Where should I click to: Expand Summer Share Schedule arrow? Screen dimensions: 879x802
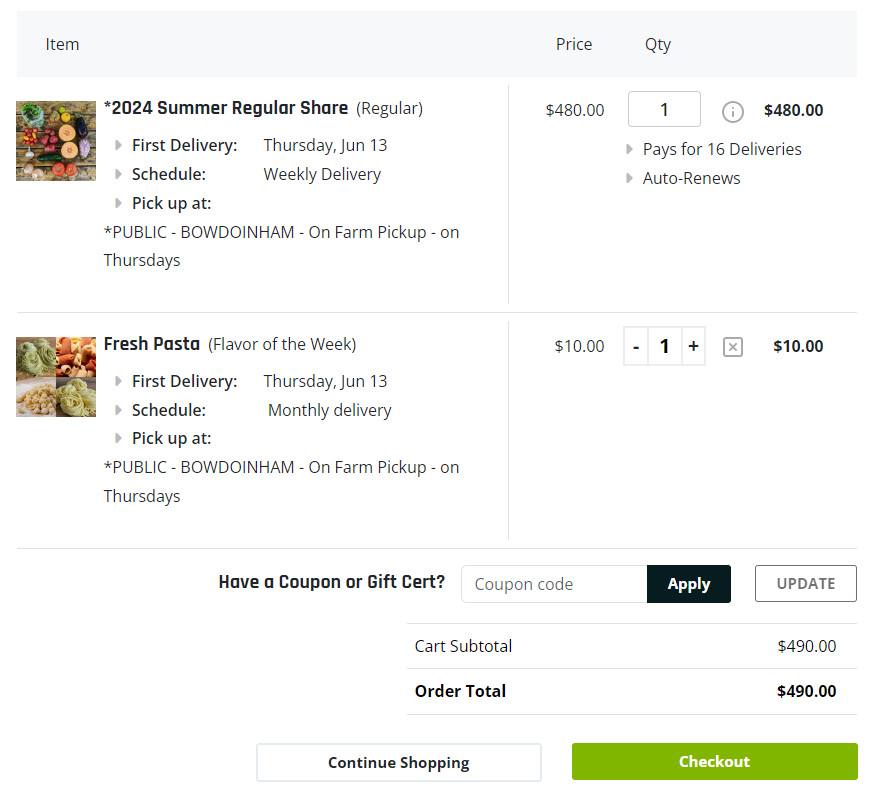point(119,174)
